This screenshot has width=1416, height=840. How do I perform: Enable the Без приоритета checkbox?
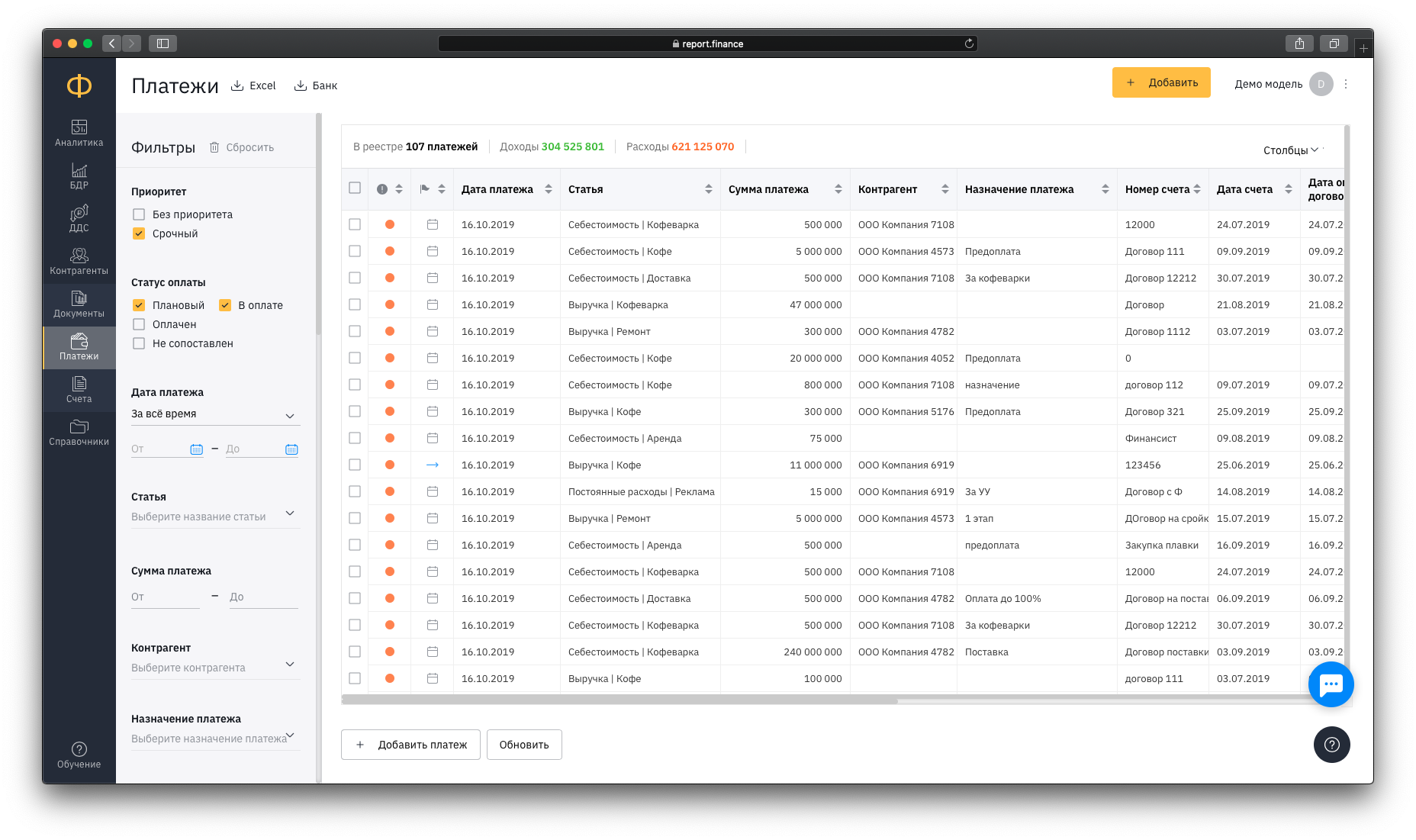(139, 214)
